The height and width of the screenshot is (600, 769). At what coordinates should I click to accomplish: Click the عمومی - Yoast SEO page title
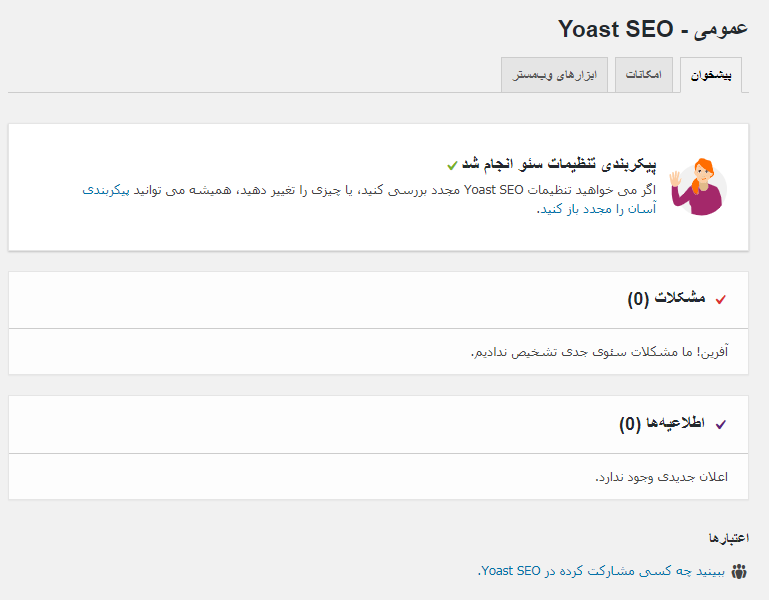653,29
